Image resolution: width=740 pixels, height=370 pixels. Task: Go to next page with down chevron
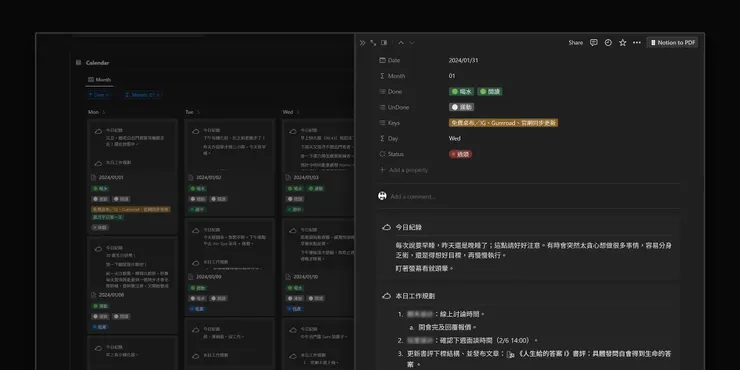click(412, 42)
